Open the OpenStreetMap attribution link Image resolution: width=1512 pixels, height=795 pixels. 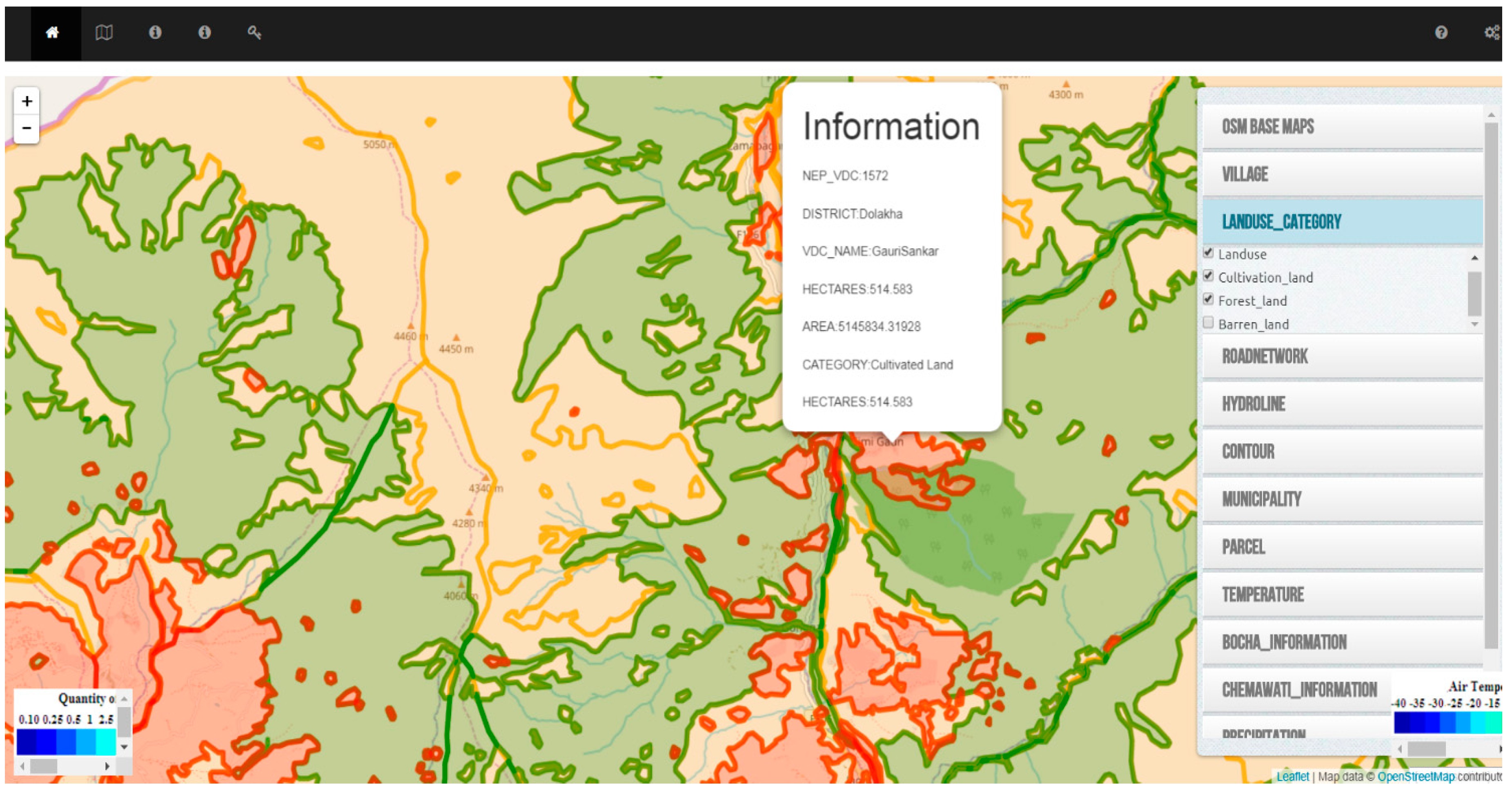(x=1415, y=777)
